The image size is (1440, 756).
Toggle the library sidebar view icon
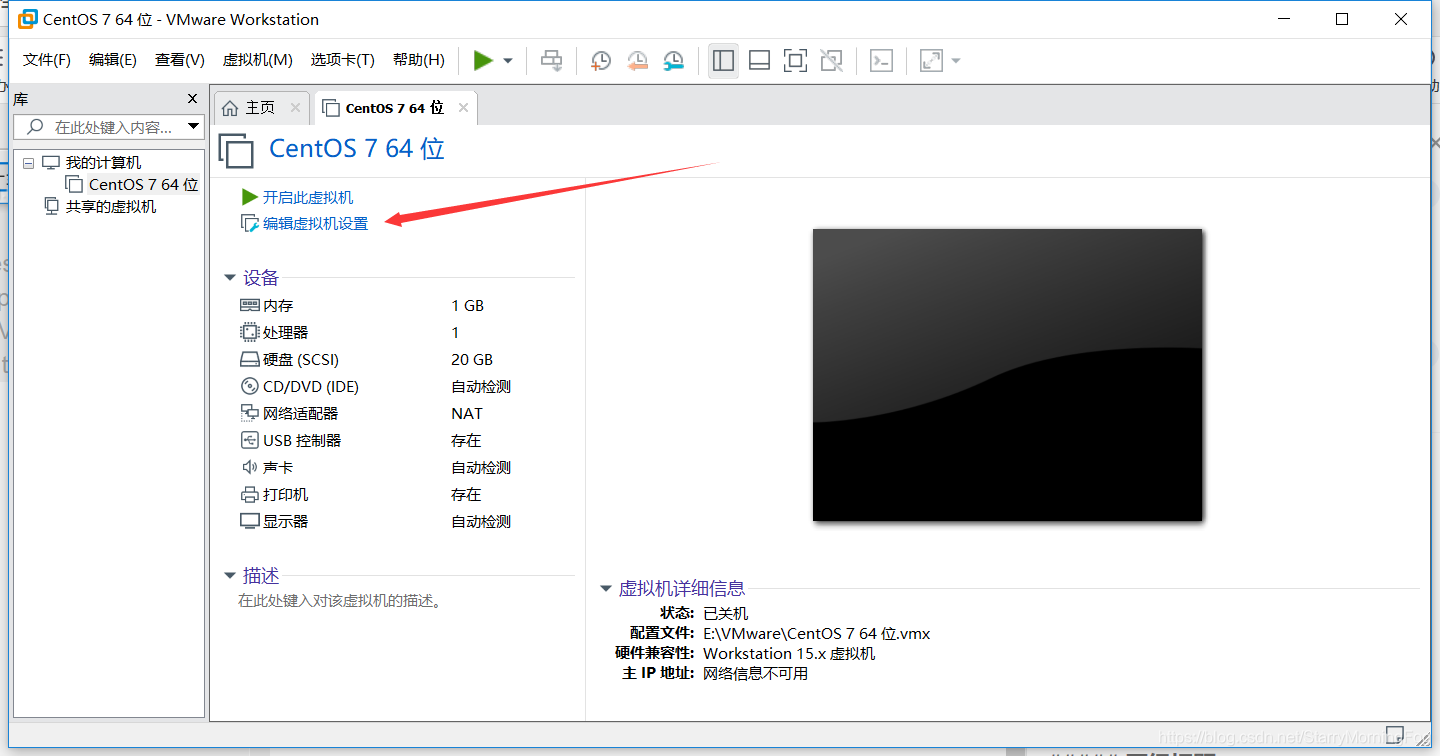pyautogui.click(x=723, y=61)
